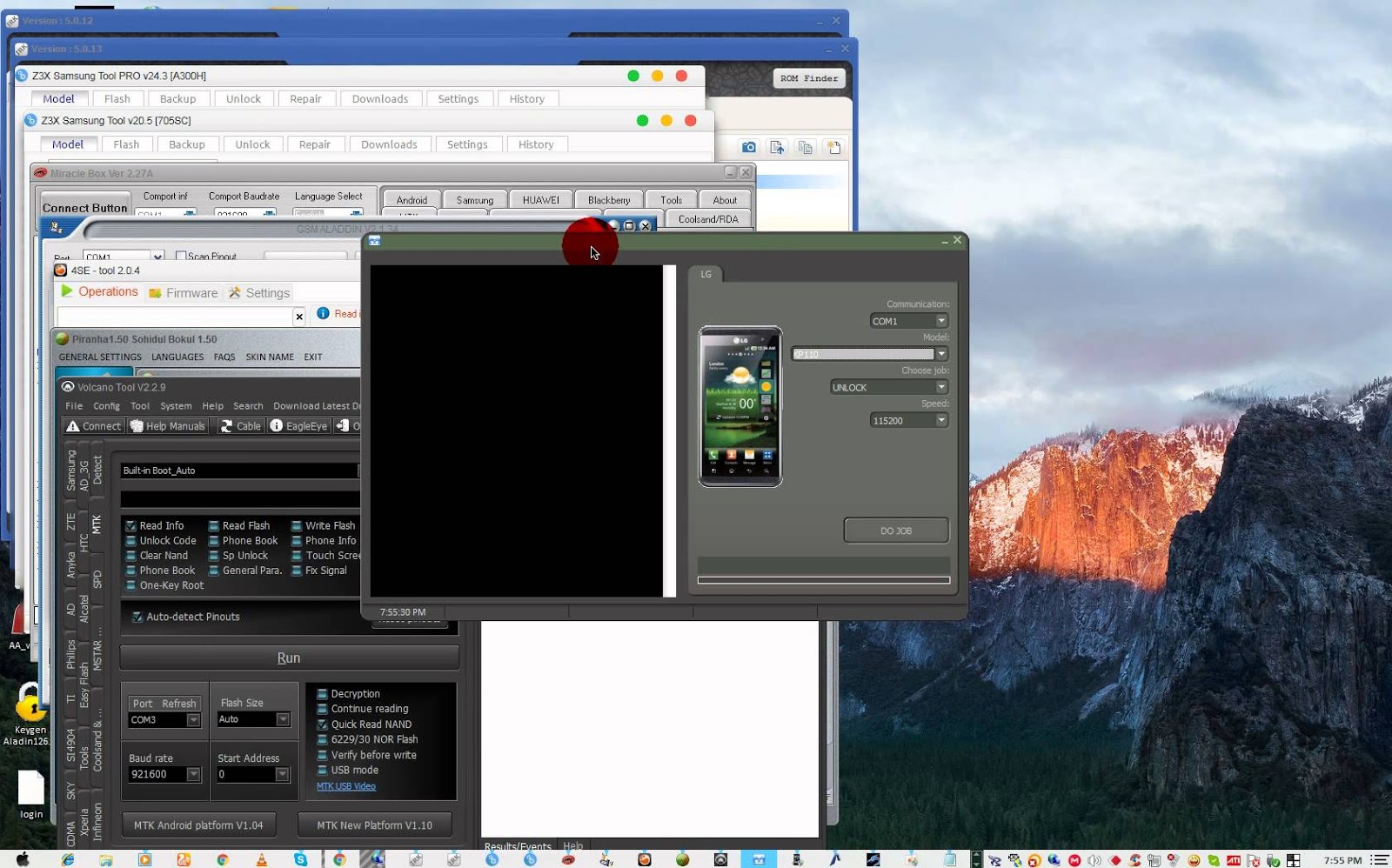Open Skype from the taskbar
1392x868 pixels.
tap(300, 859)
